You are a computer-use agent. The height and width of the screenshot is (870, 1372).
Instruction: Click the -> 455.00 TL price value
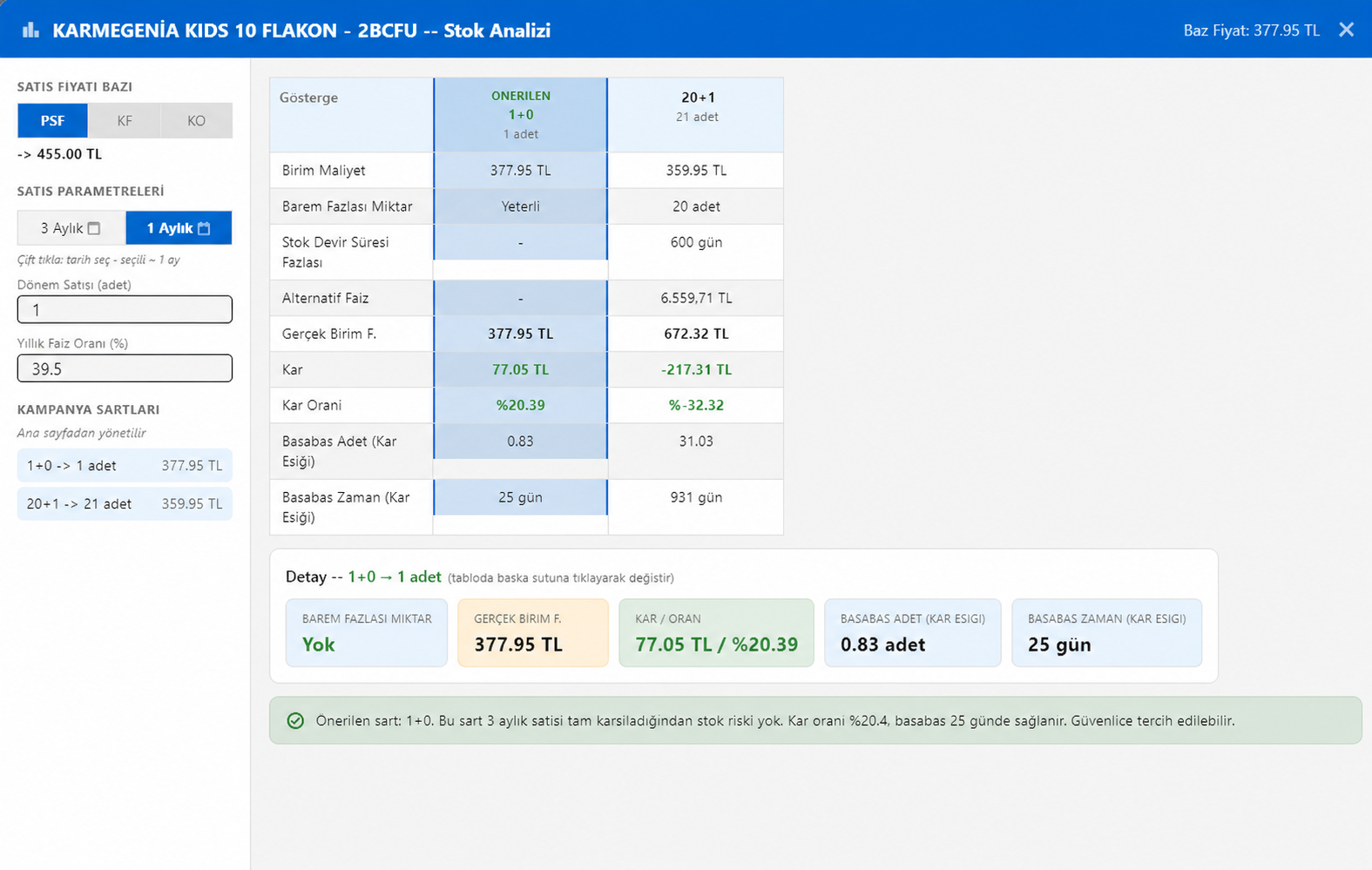pyautogui.click(x=59, y=154)
